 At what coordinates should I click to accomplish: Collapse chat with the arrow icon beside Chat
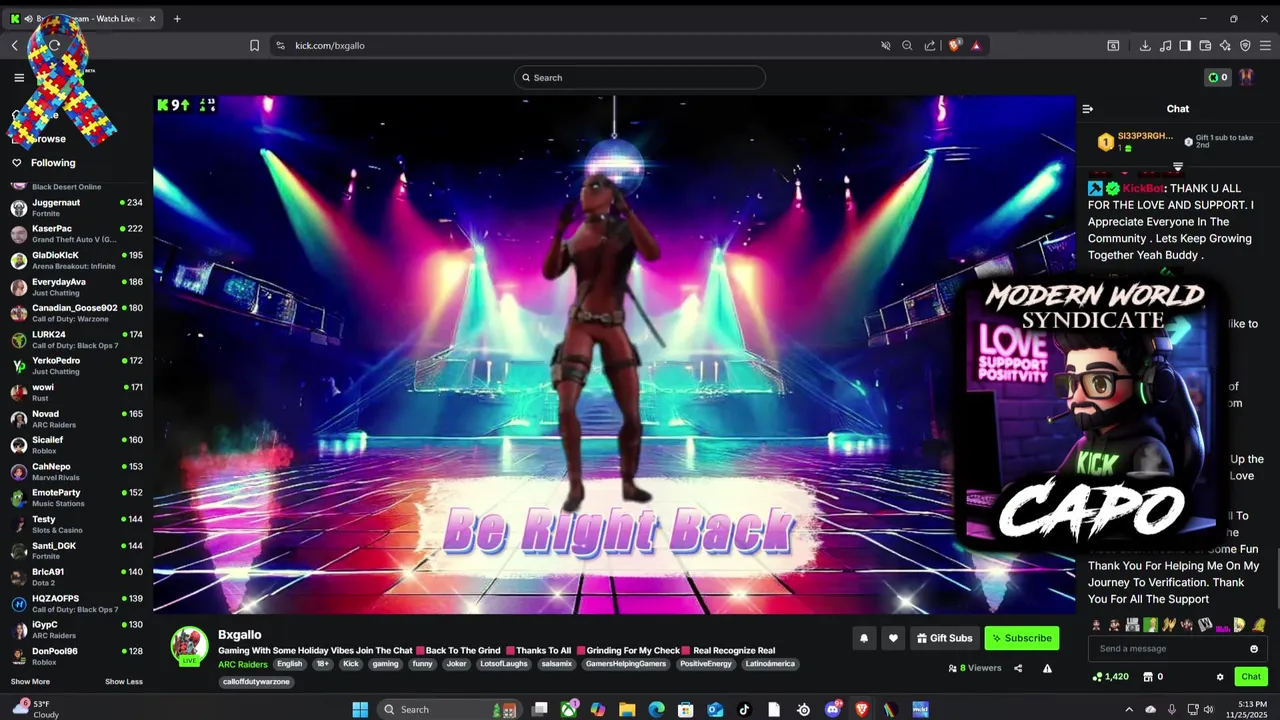point(1088,109)
